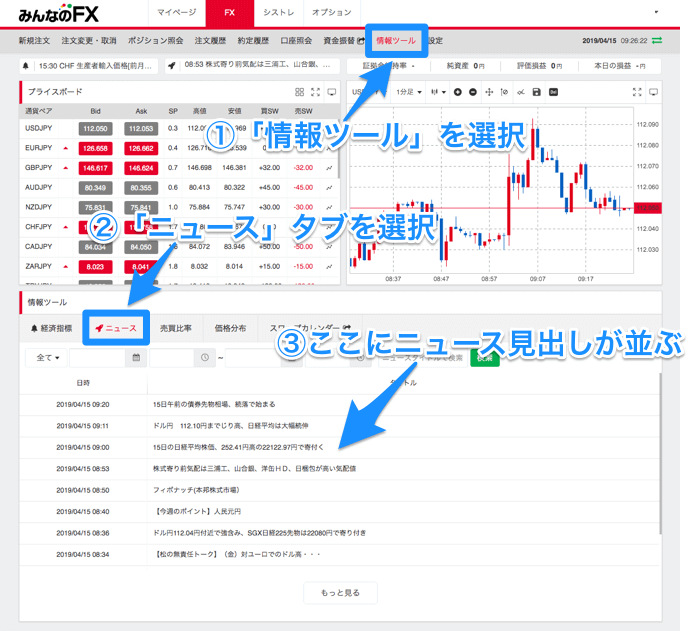696x631 pixels.
Task: Click the 15:30 CHF 生産者輸入価格 ticker text
Action: [95, 66]
